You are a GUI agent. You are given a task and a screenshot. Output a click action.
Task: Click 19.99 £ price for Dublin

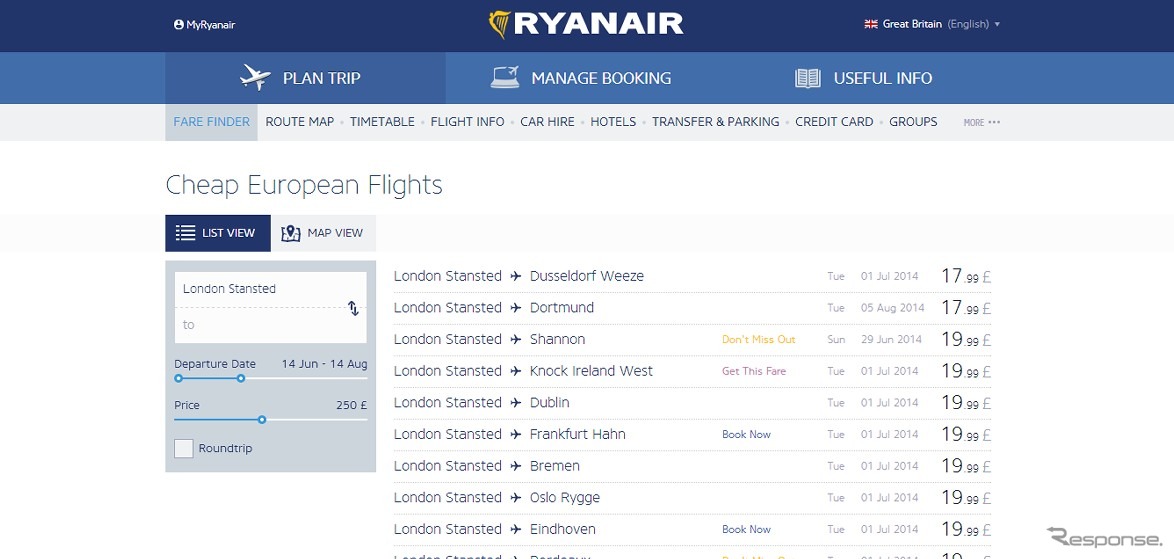[966, 403]
